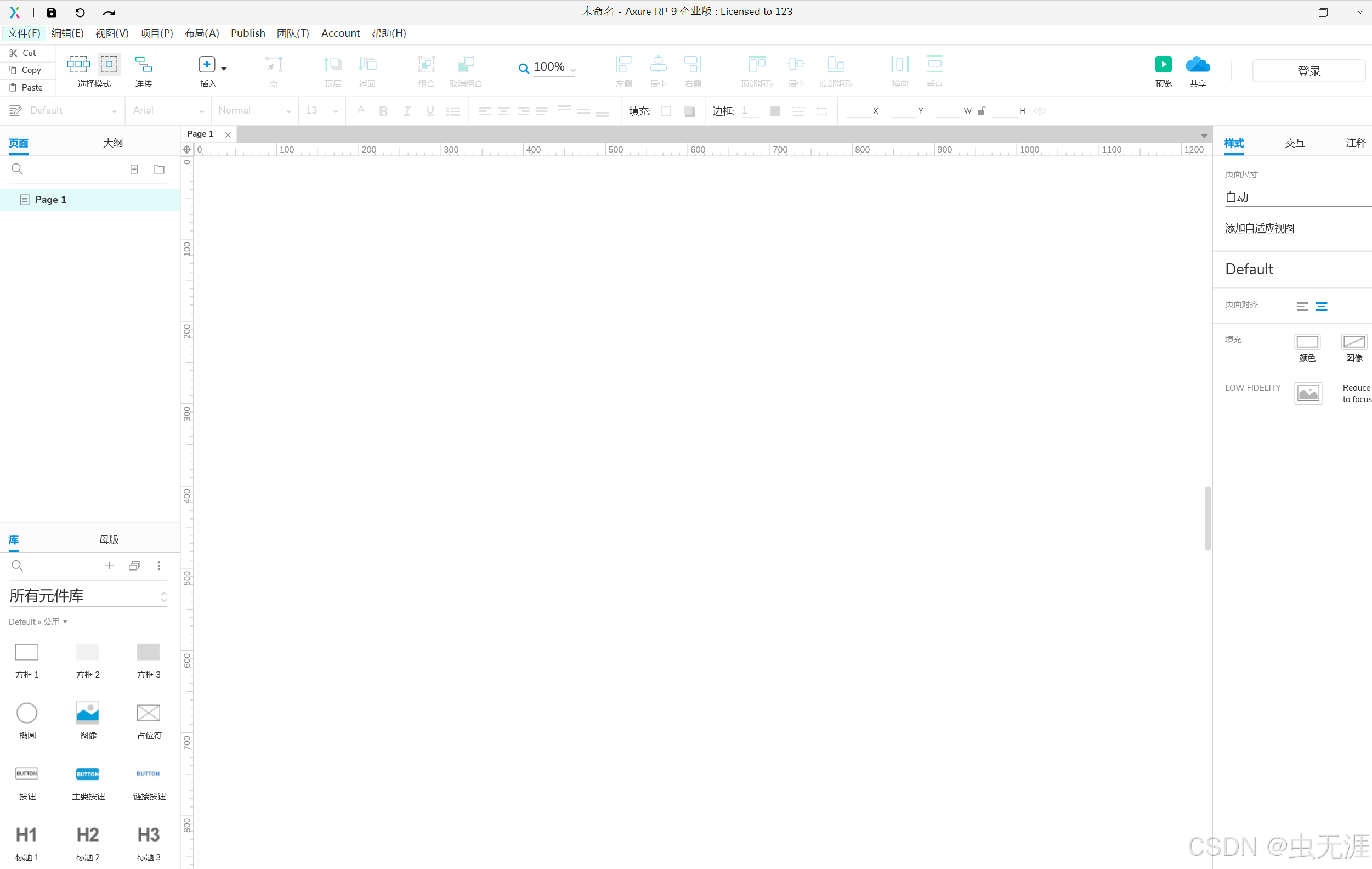
Task: Toggle Low Fidelity mode image button
Action: coord(1308,393)
